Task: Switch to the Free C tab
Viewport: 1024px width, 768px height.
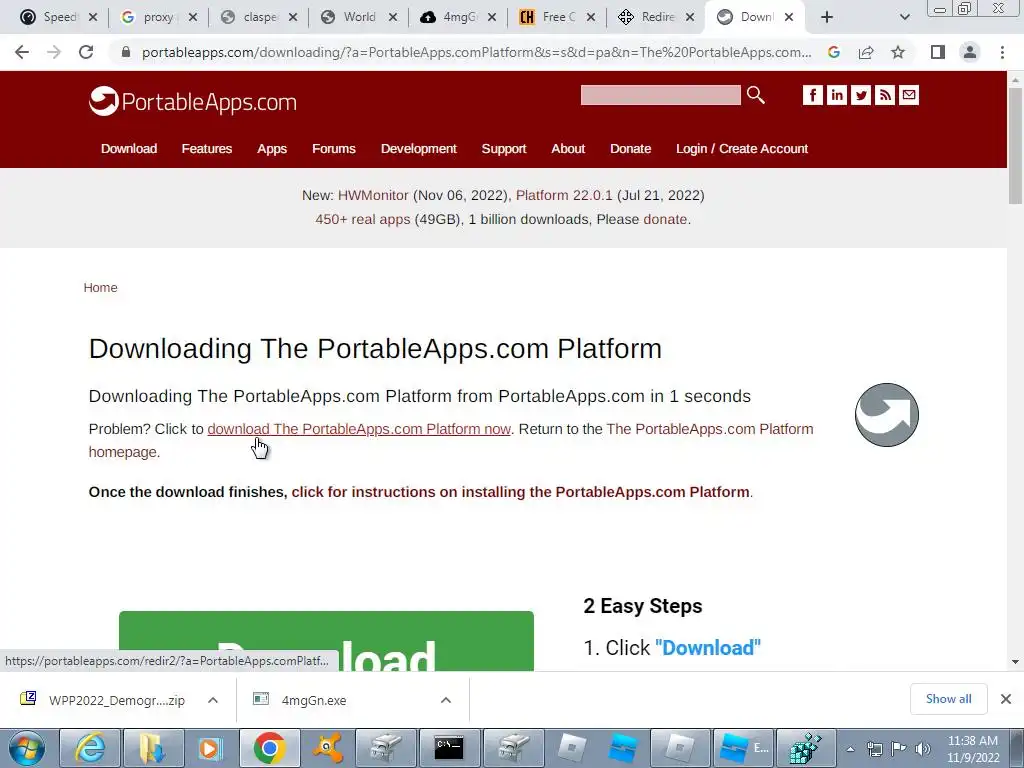Action: pyautogui.click(x=556, y=17)
